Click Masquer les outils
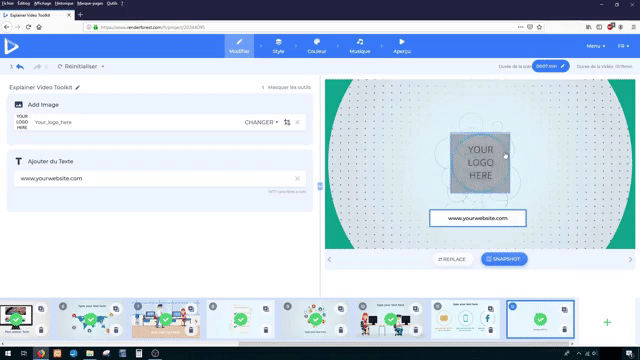640x360 pixels. coord(286,87)
